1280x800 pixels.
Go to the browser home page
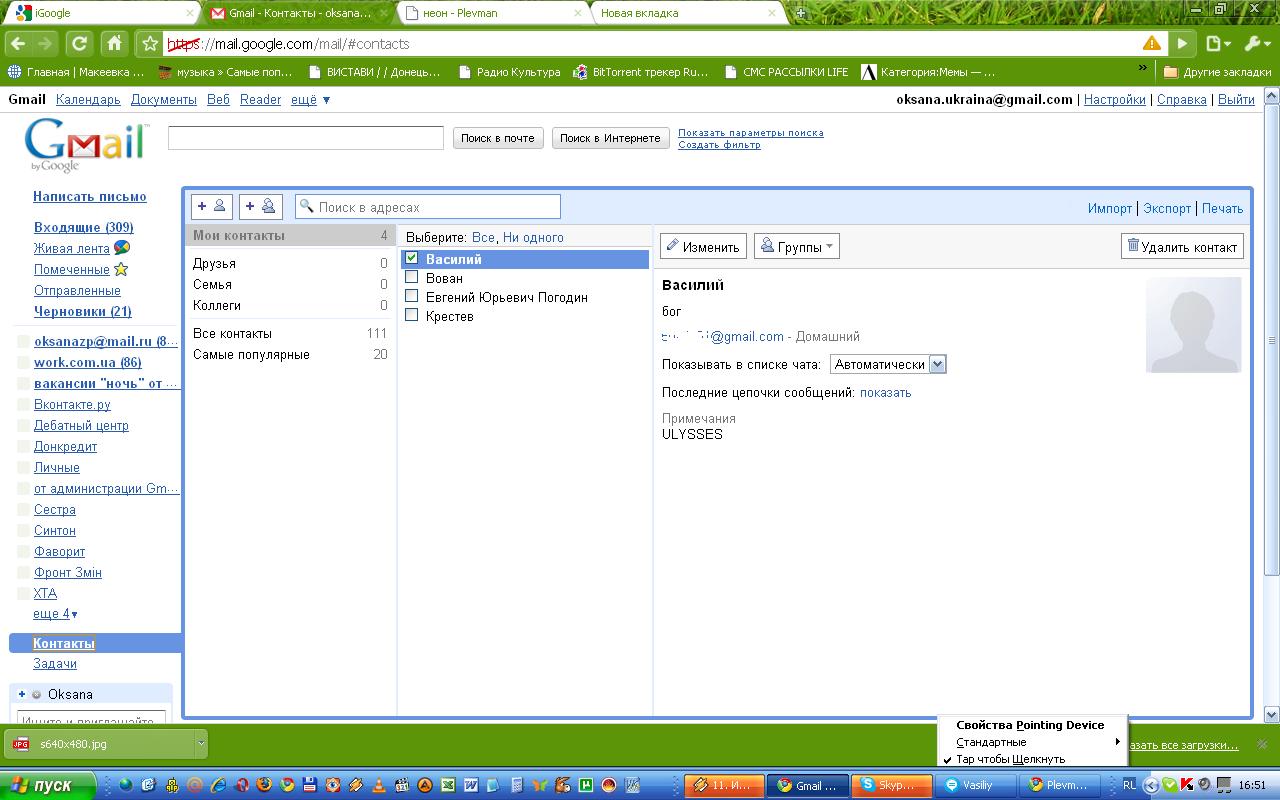coord(115,44)
